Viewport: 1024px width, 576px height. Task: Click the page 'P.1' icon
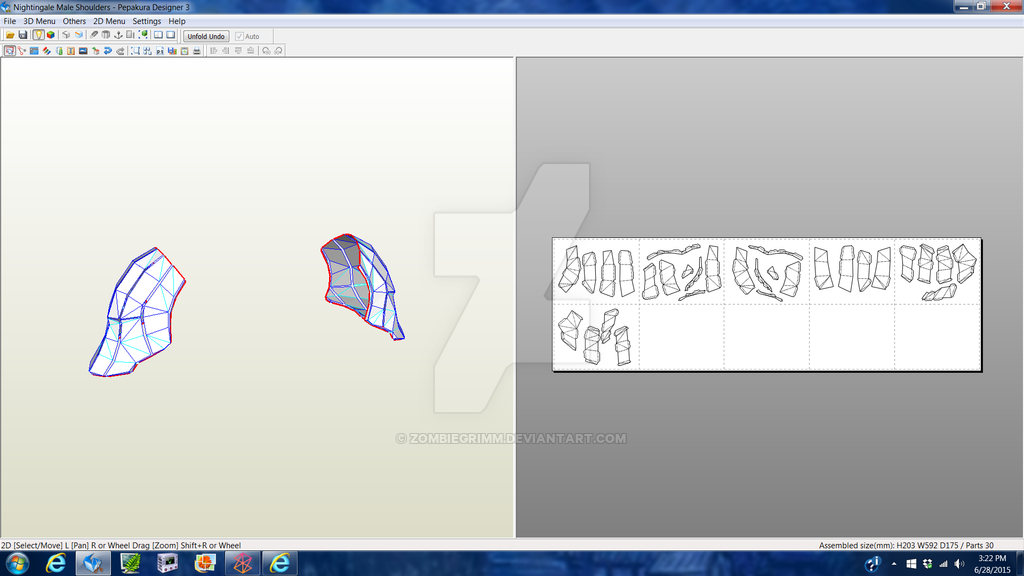160,50
